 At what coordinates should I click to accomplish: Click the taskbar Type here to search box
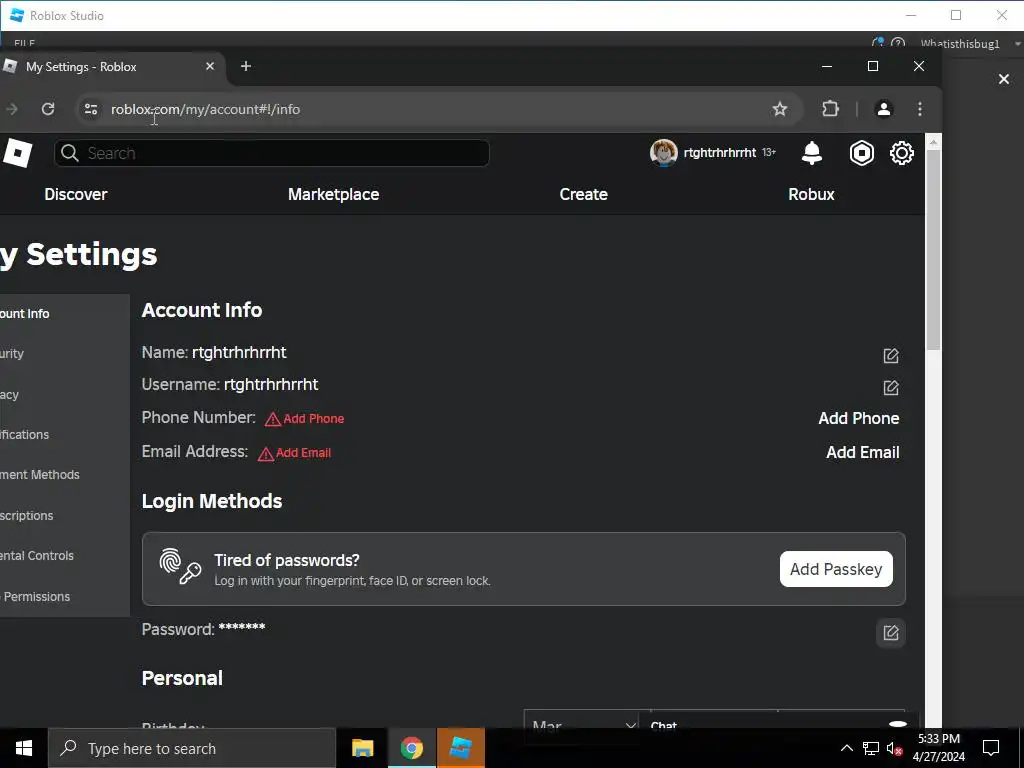click(192, 748)
